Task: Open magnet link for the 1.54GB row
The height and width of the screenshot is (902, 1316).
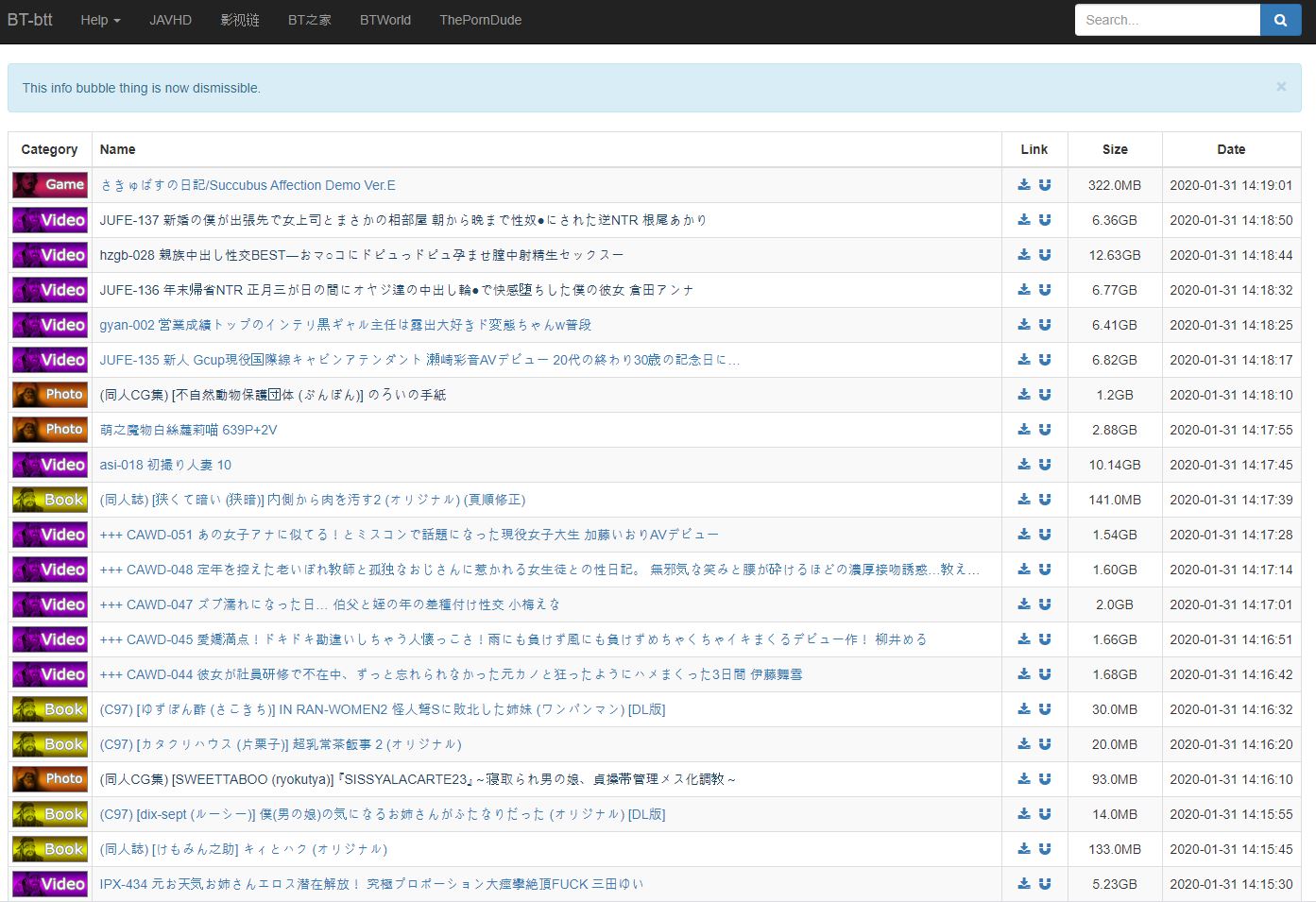Action: [x=1045, y=535]
